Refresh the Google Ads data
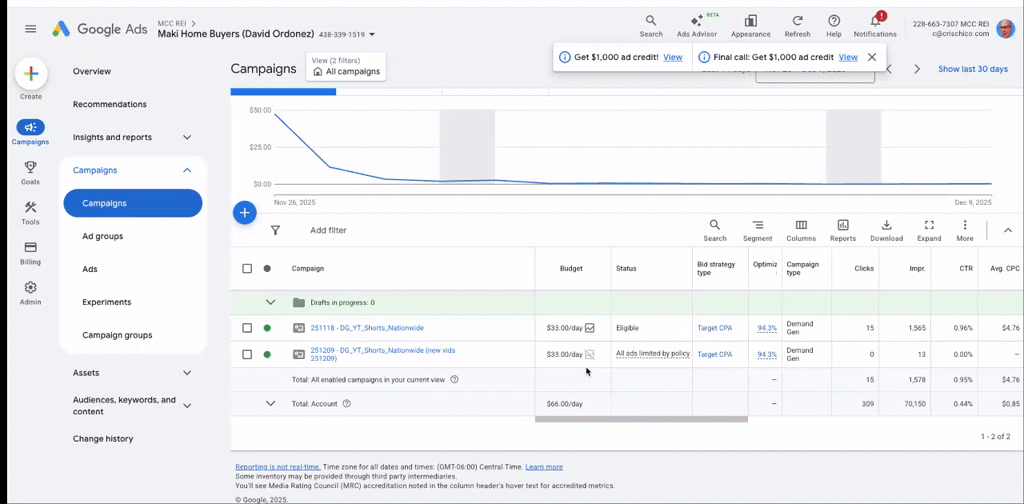 tap(797, 25)
